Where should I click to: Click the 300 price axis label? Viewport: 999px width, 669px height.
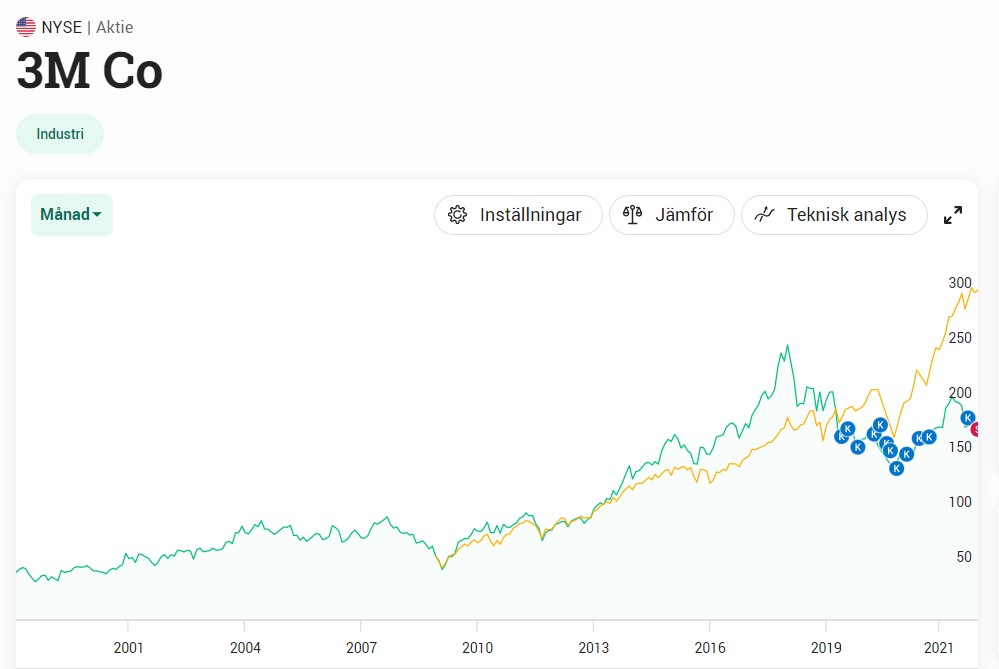click(959, 282)
